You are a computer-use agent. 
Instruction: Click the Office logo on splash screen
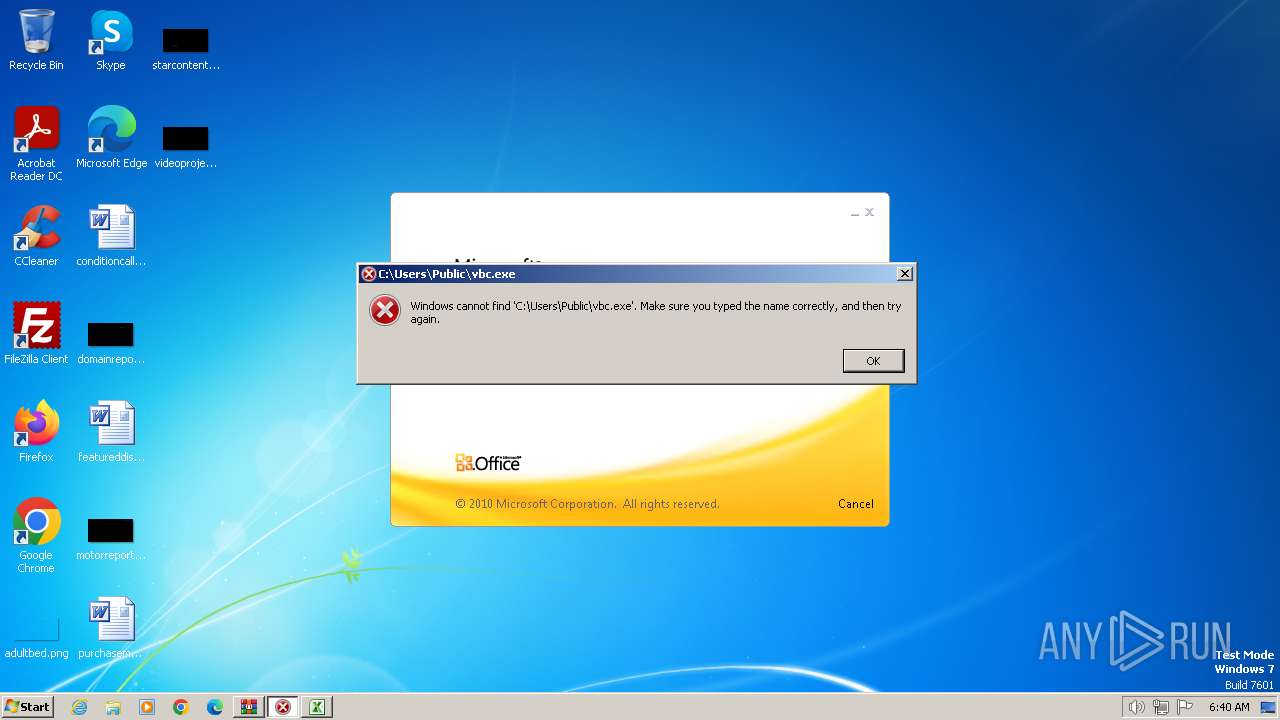[x=488, y=463]
